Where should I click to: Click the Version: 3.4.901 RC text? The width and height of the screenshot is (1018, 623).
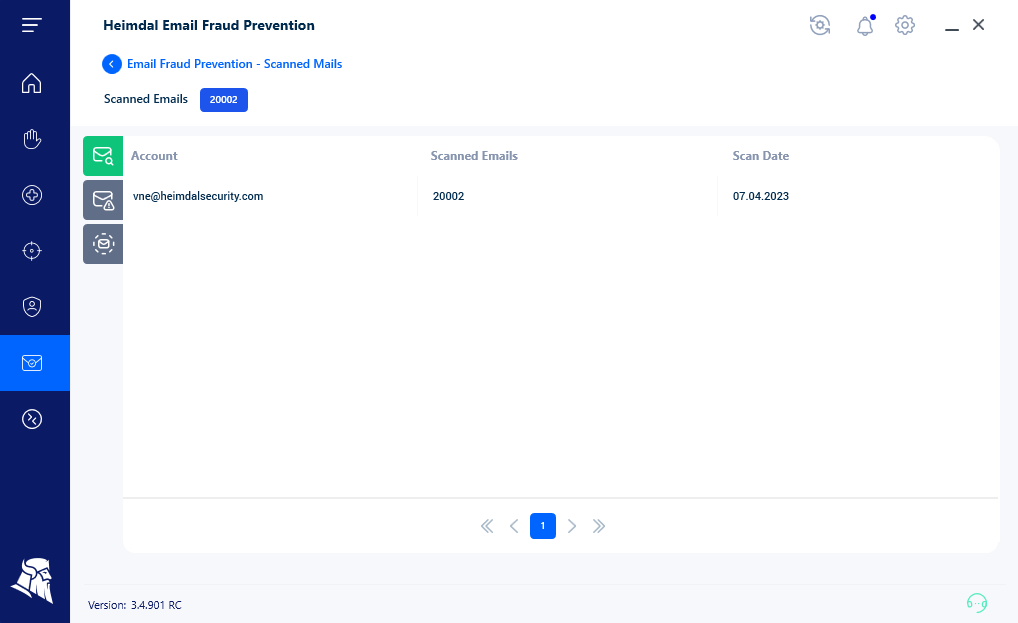135,605
